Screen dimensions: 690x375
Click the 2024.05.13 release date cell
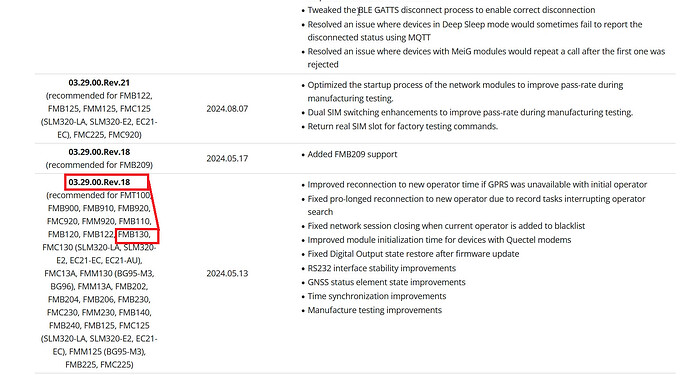coord(227,273)
